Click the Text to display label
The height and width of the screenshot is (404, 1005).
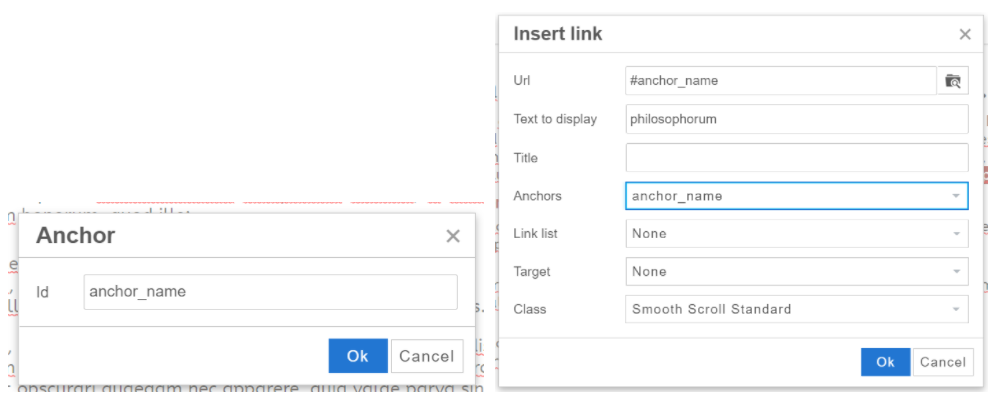tap(555, 119)
